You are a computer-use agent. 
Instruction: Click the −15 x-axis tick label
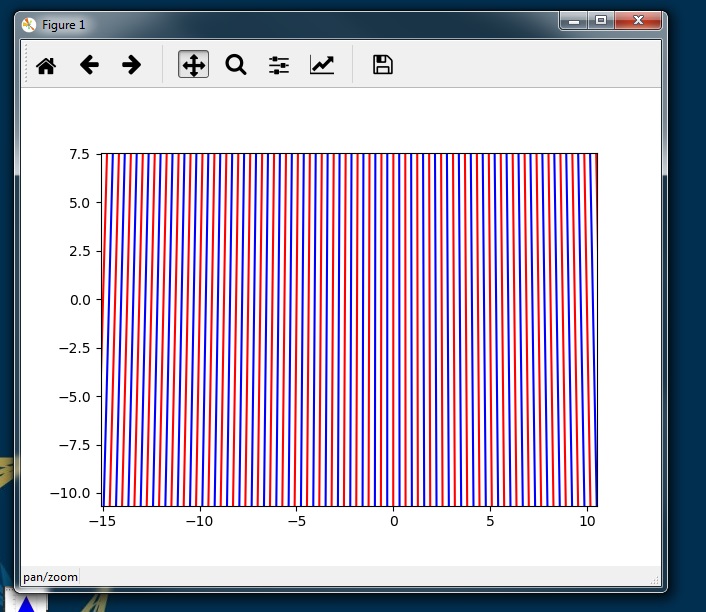pyautogui.click(x=103, y=521)
